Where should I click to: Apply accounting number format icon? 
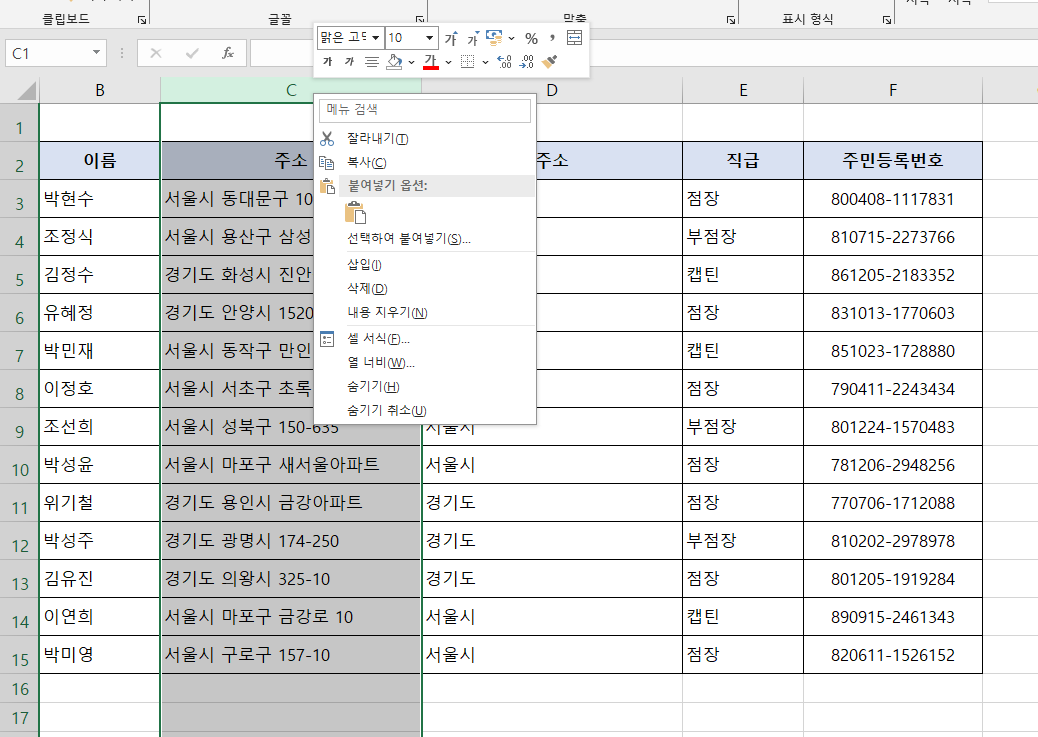494,38
